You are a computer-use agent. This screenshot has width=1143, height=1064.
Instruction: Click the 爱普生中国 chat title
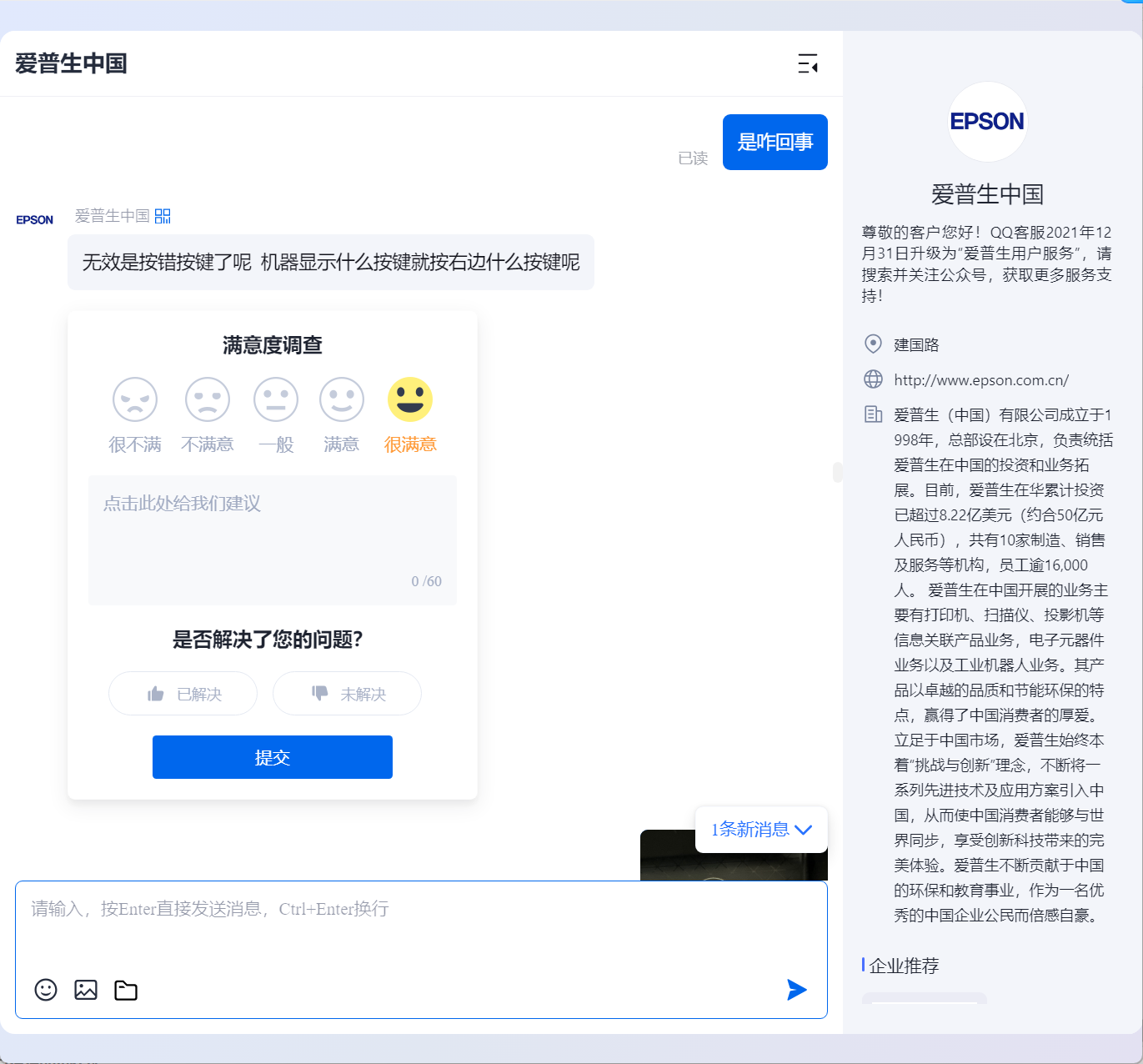[71, 63]
